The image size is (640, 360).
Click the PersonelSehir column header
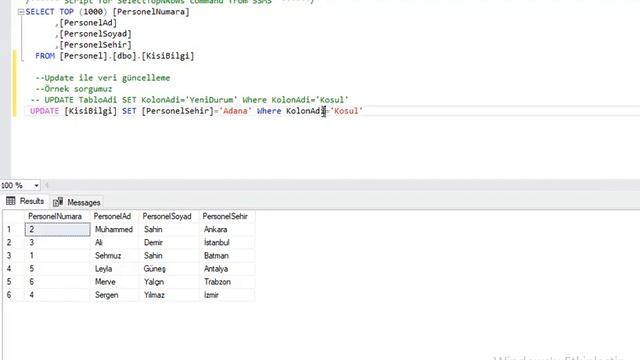(x=227, y=216)
